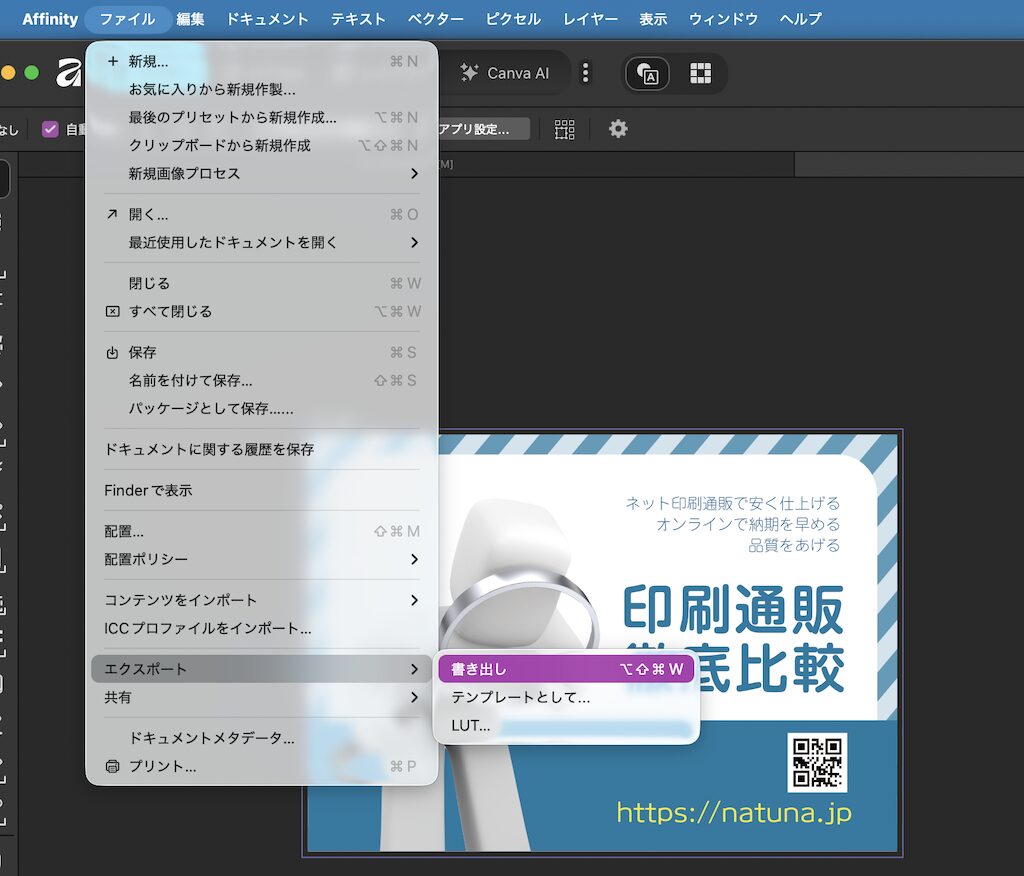Select the grid arrangement icon beside the gear
Image resolution: width=1024 pixels, height=876 pixels.
tap(564, 128)
